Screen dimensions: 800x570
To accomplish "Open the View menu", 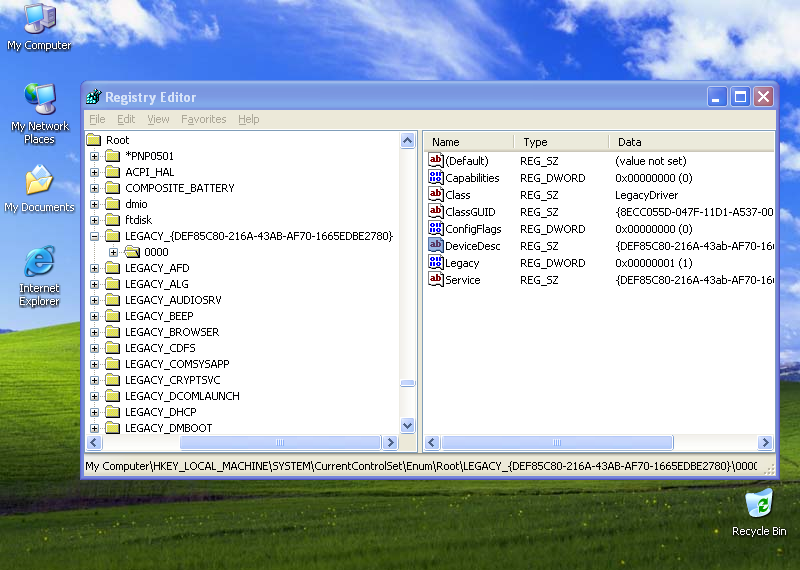I will pyautogui.click(x=158, y=119).
